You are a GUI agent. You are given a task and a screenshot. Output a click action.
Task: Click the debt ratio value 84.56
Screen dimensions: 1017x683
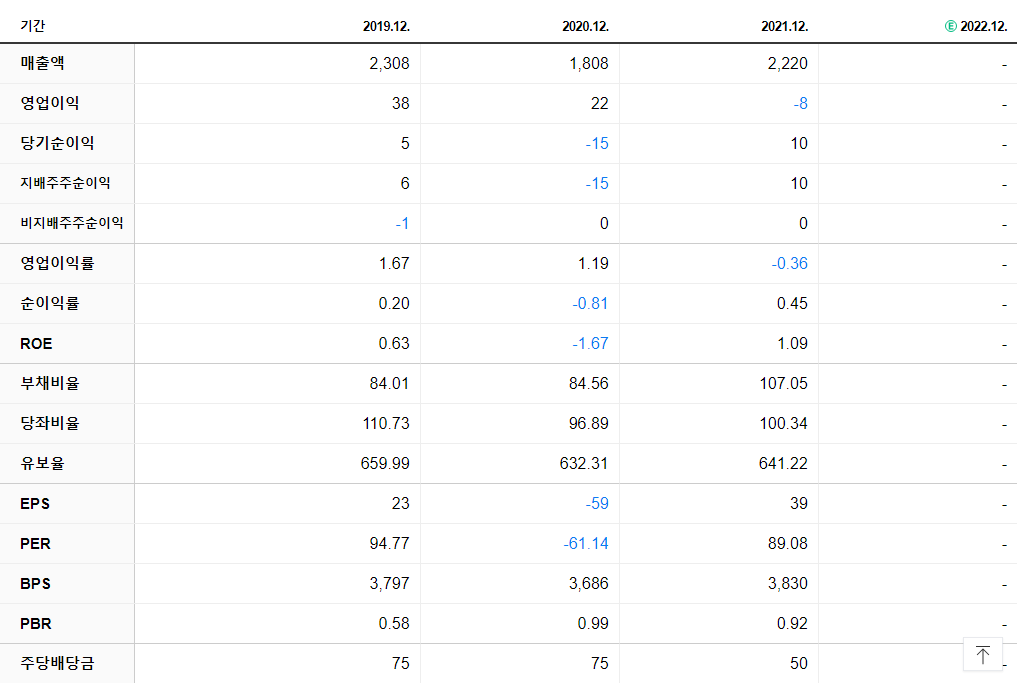pos(588,384)
